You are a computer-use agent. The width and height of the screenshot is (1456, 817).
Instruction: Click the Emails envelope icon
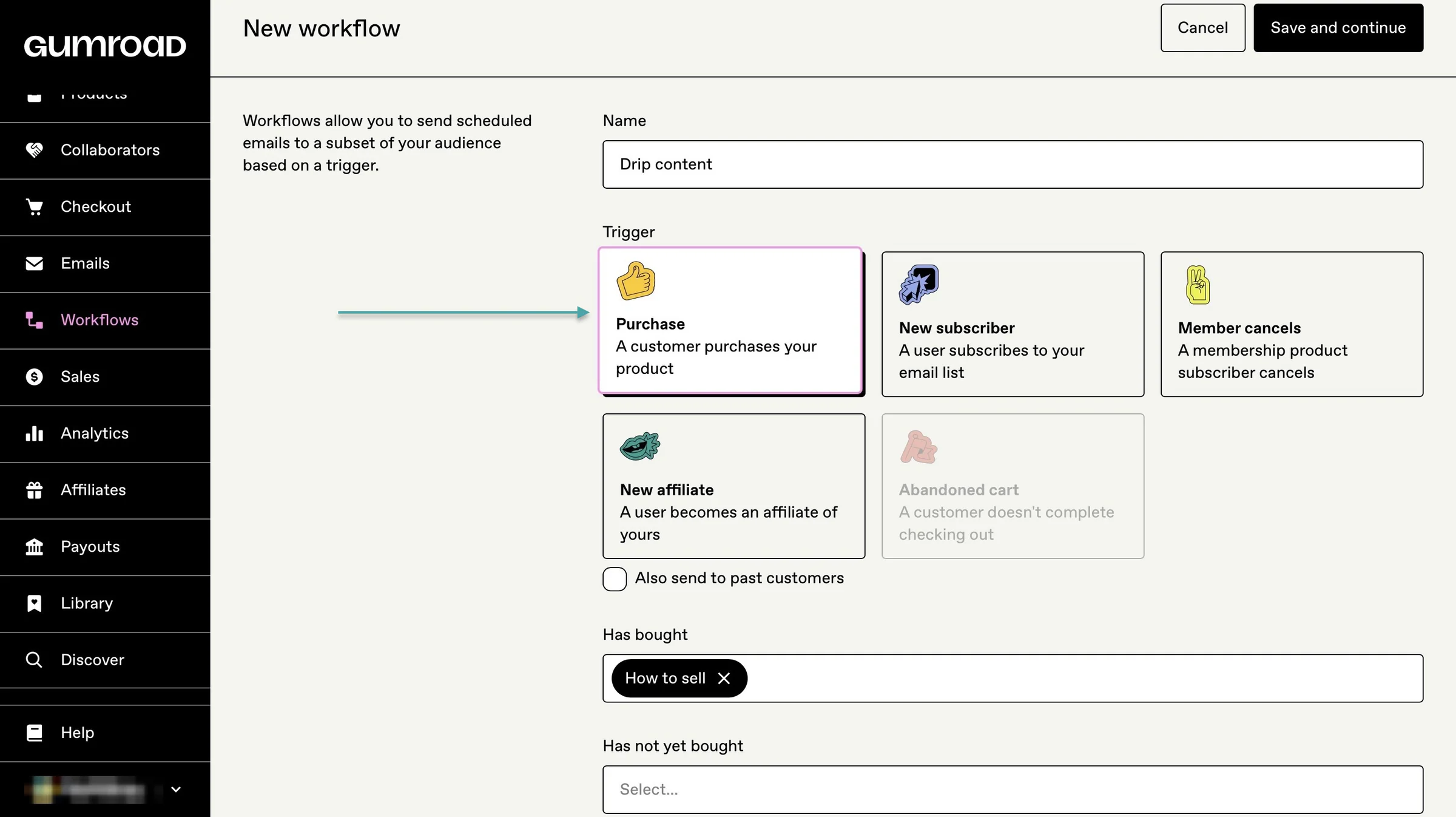35,263
